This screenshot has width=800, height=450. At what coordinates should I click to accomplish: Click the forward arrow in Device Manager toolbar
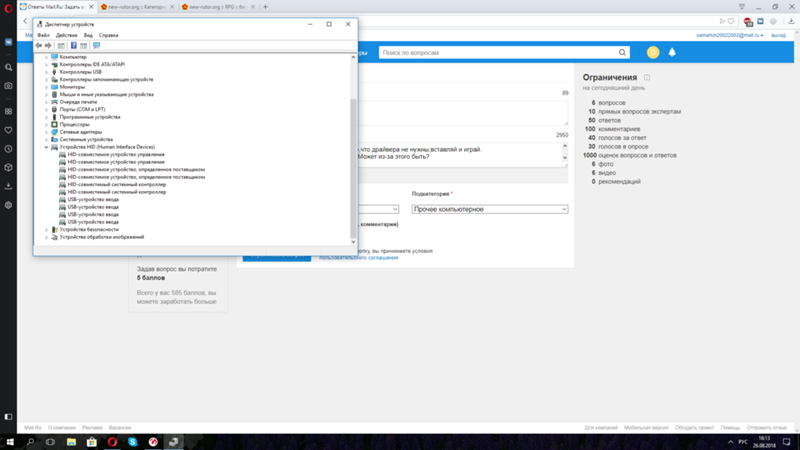pyautogui.click(x=48, y=45)
